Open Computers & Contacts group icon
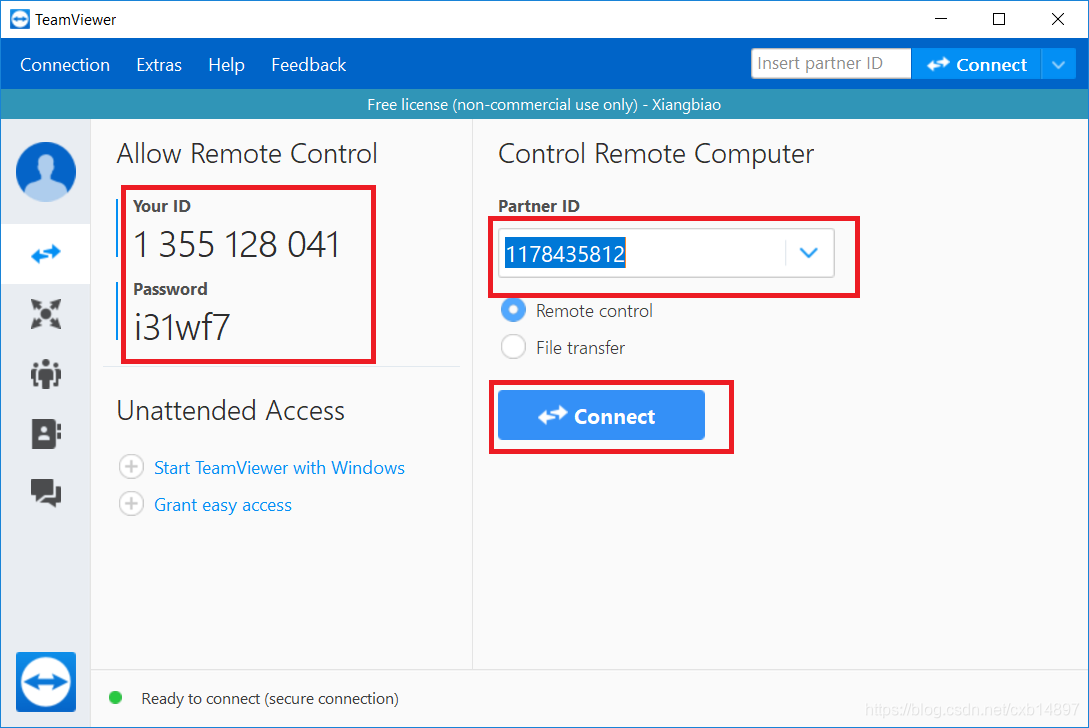 tap(46, 374)
